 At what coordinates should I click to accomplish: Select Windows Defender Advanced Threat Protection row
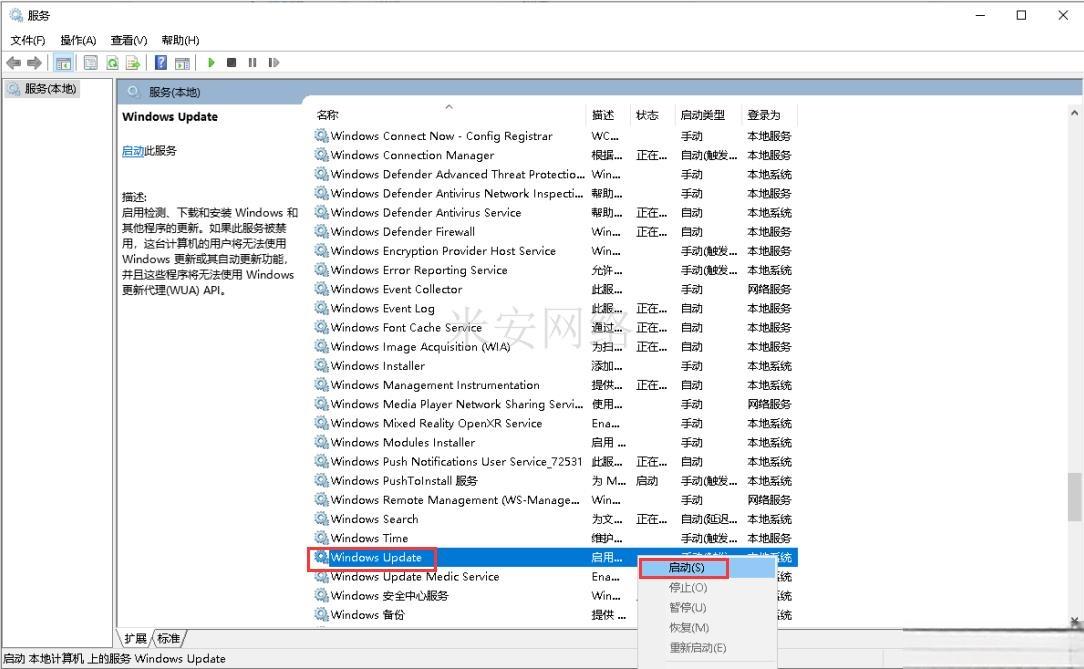coord(554,174)
